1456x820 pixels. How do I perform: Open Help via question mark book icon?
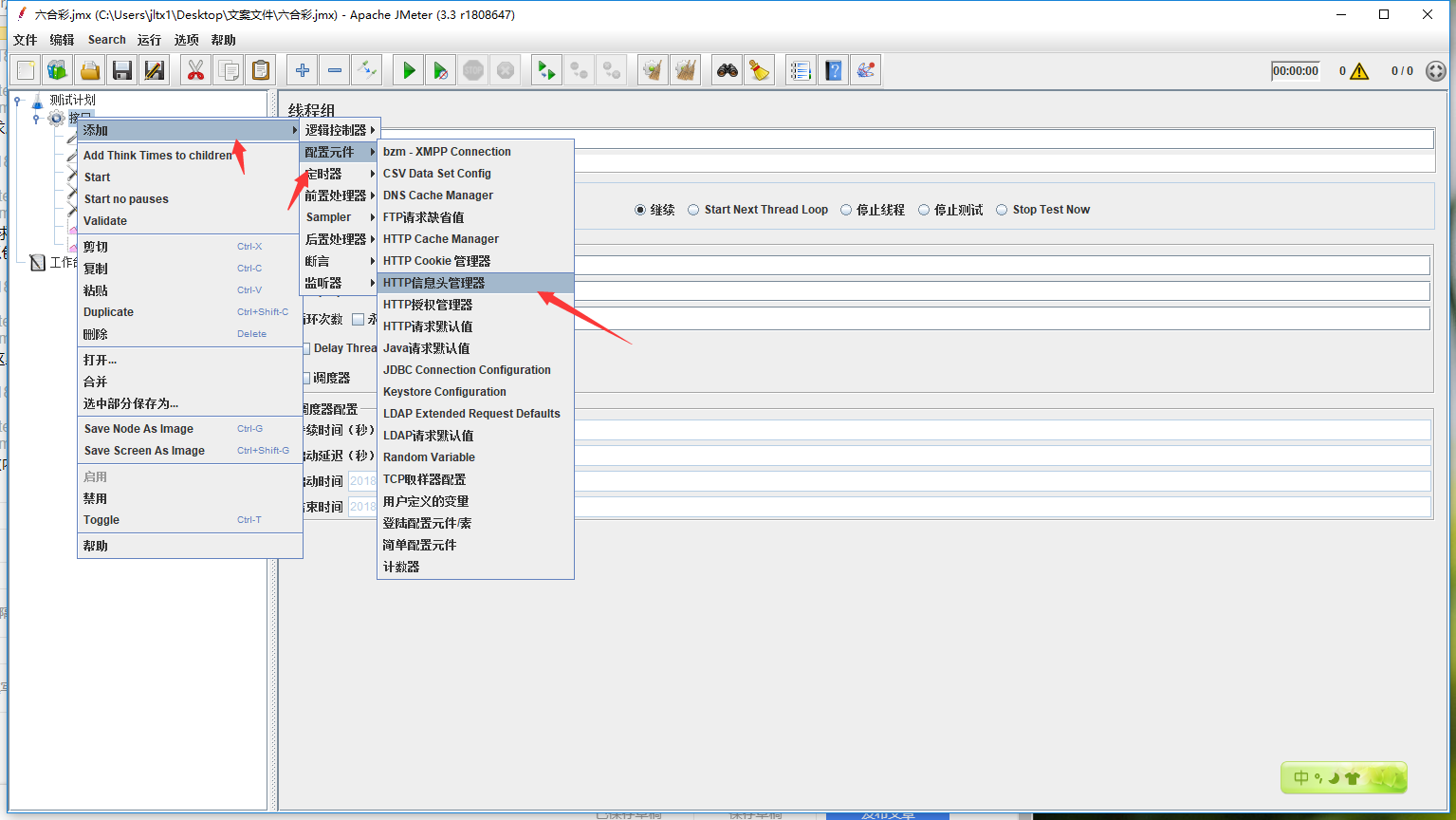(834, 70)
